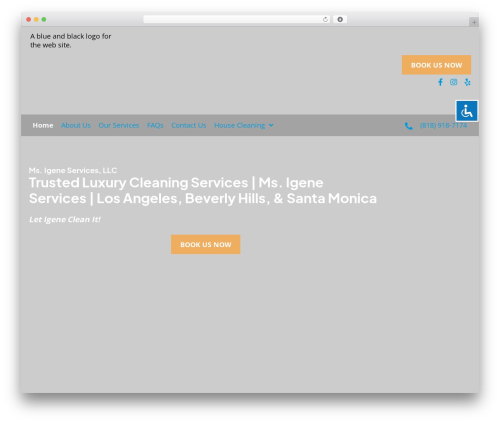Open the FAQs menu item
This screenshot has height=423, width=500.
[155, 125]
